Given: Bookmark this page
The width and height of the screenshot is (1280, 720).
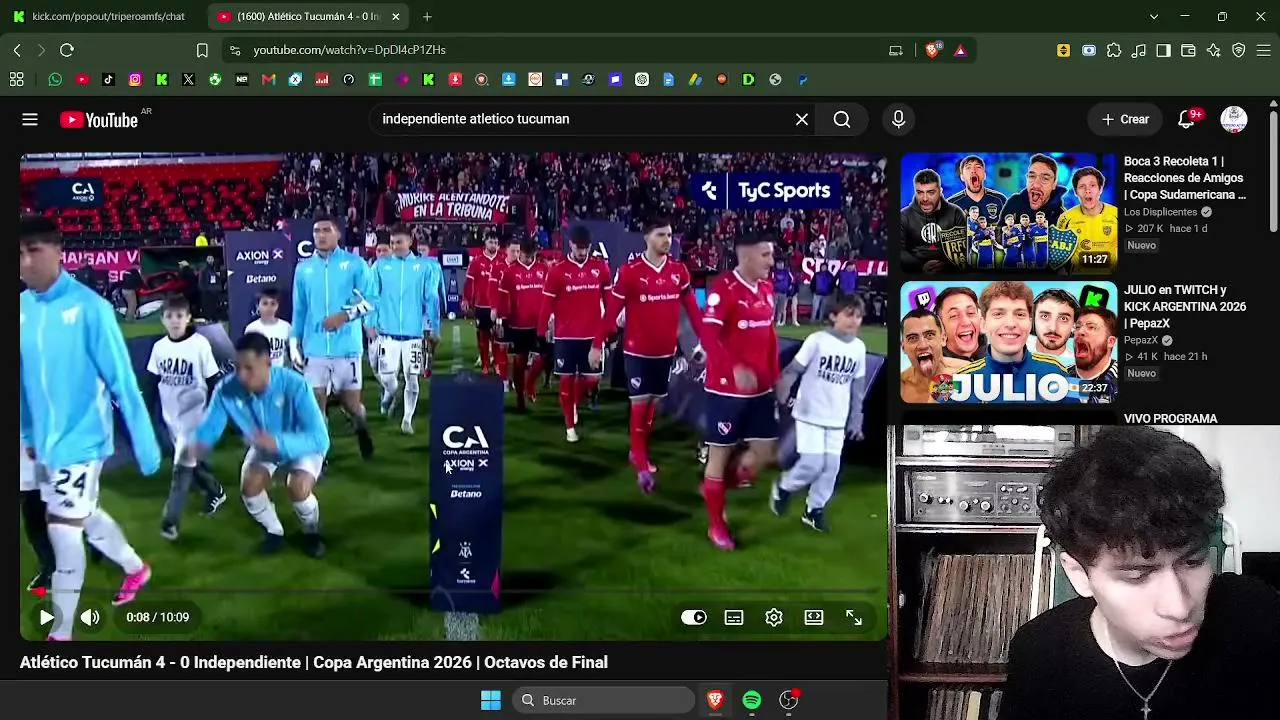Looking at the screenshot, I should (x=202, y=50).
